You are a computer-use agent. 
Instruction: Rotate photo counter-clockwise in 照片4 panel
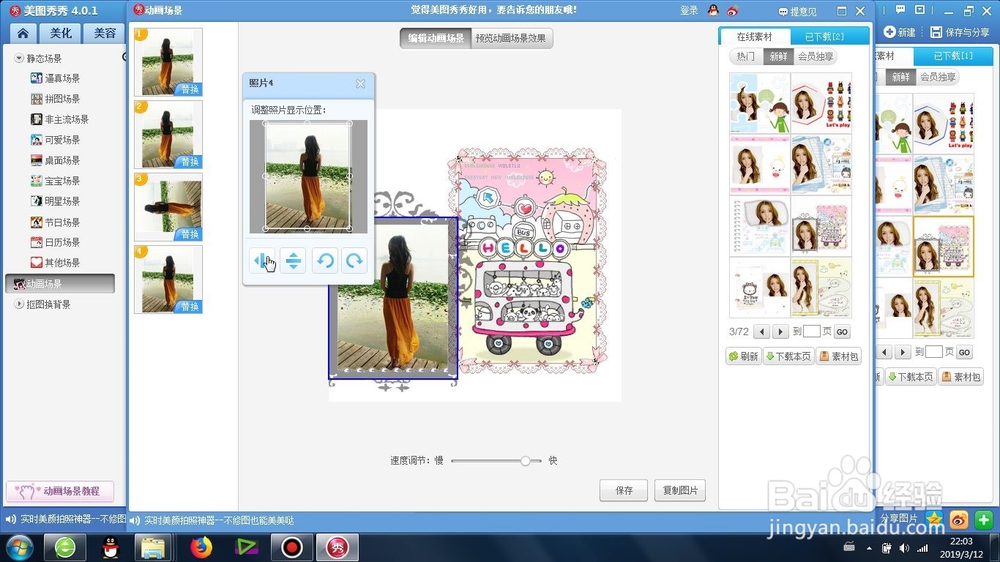[325, 260]
